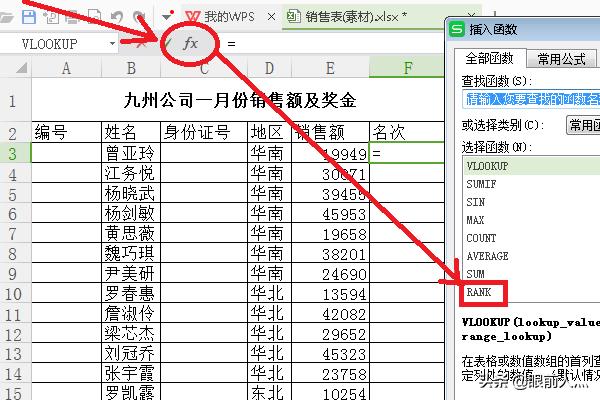This screenshot has height=400, width=600.
Task: Select RANK in the function list
Action: (x=482, y=293)
